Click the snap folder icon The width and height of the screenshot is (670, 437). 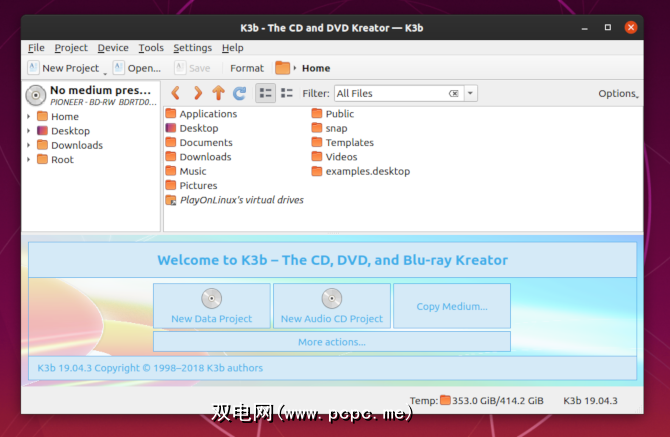click(317, 128)
